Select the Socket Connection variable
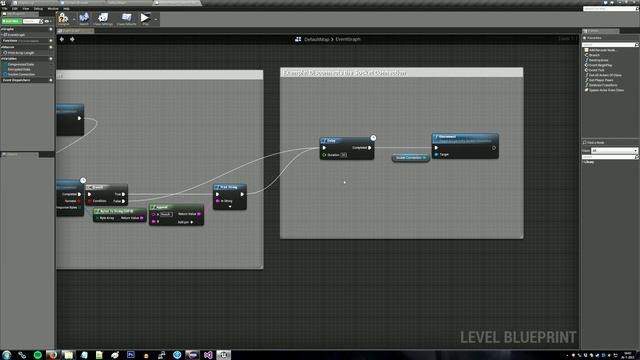The image size is (640, 360). (20, 75)
